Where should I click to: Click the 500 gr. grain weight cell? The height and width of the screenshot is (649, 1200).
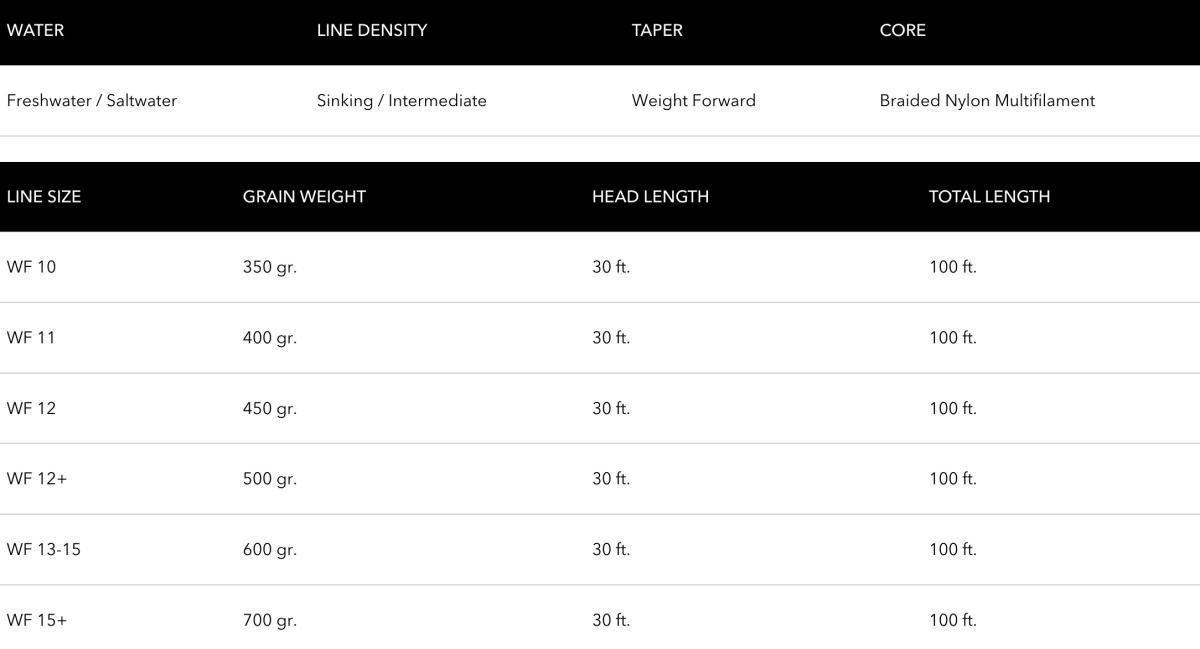point(269,479)
